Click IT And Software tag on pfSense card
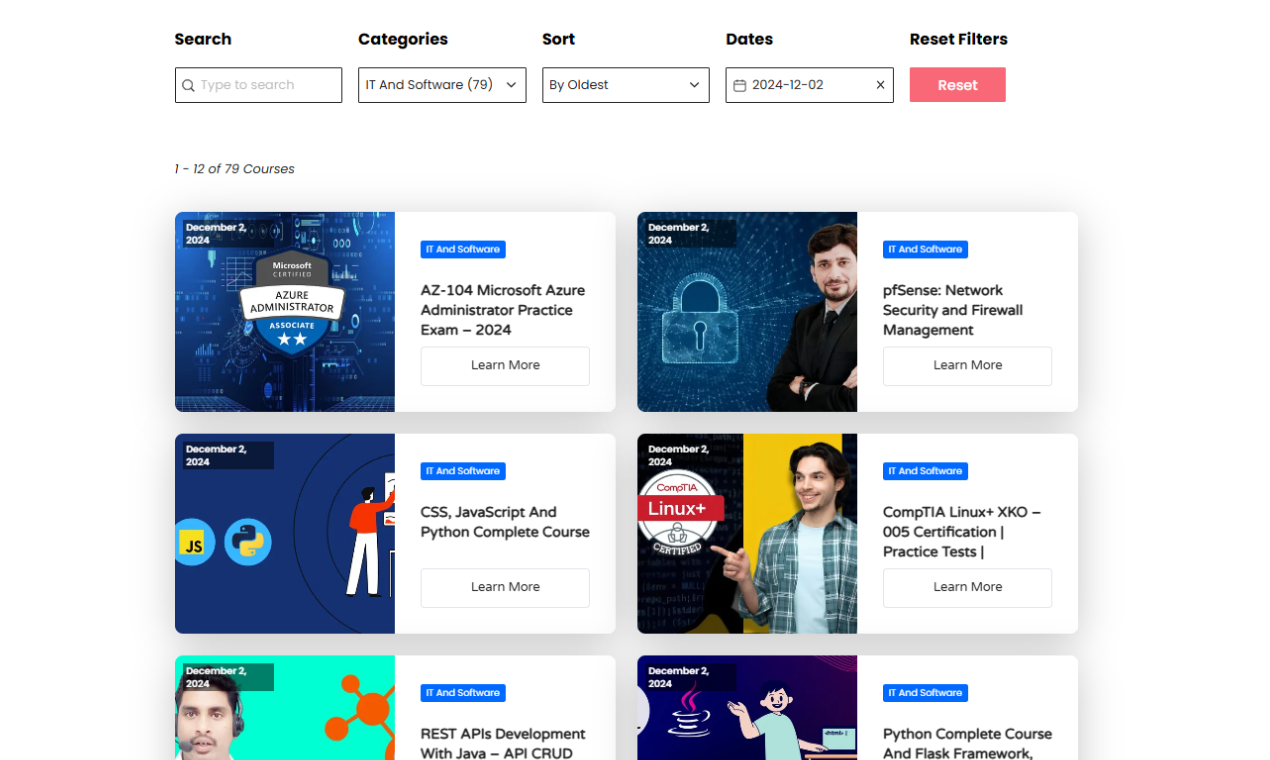This screenshot has height=760, width=1270. point(925,250)
